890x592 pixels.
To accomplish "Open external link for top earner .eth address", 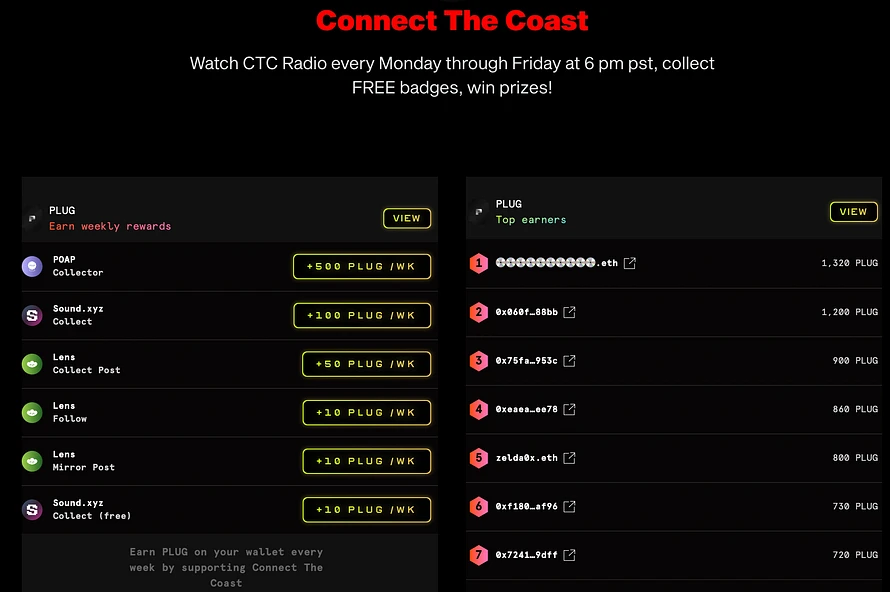I will click(x=629, y=263).
